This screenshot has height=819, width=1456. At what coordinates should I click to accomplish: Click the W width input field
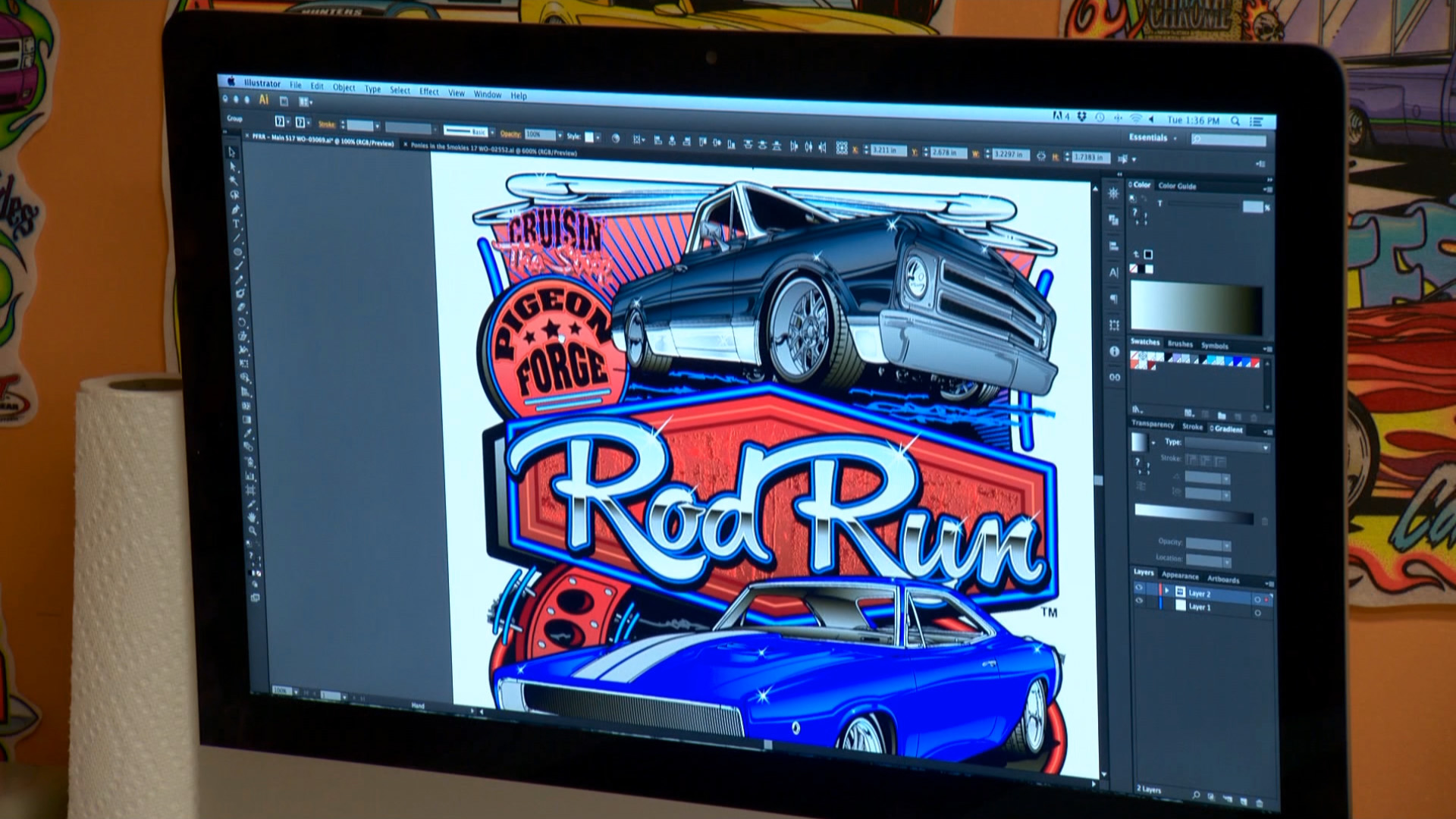(1009, 154)
